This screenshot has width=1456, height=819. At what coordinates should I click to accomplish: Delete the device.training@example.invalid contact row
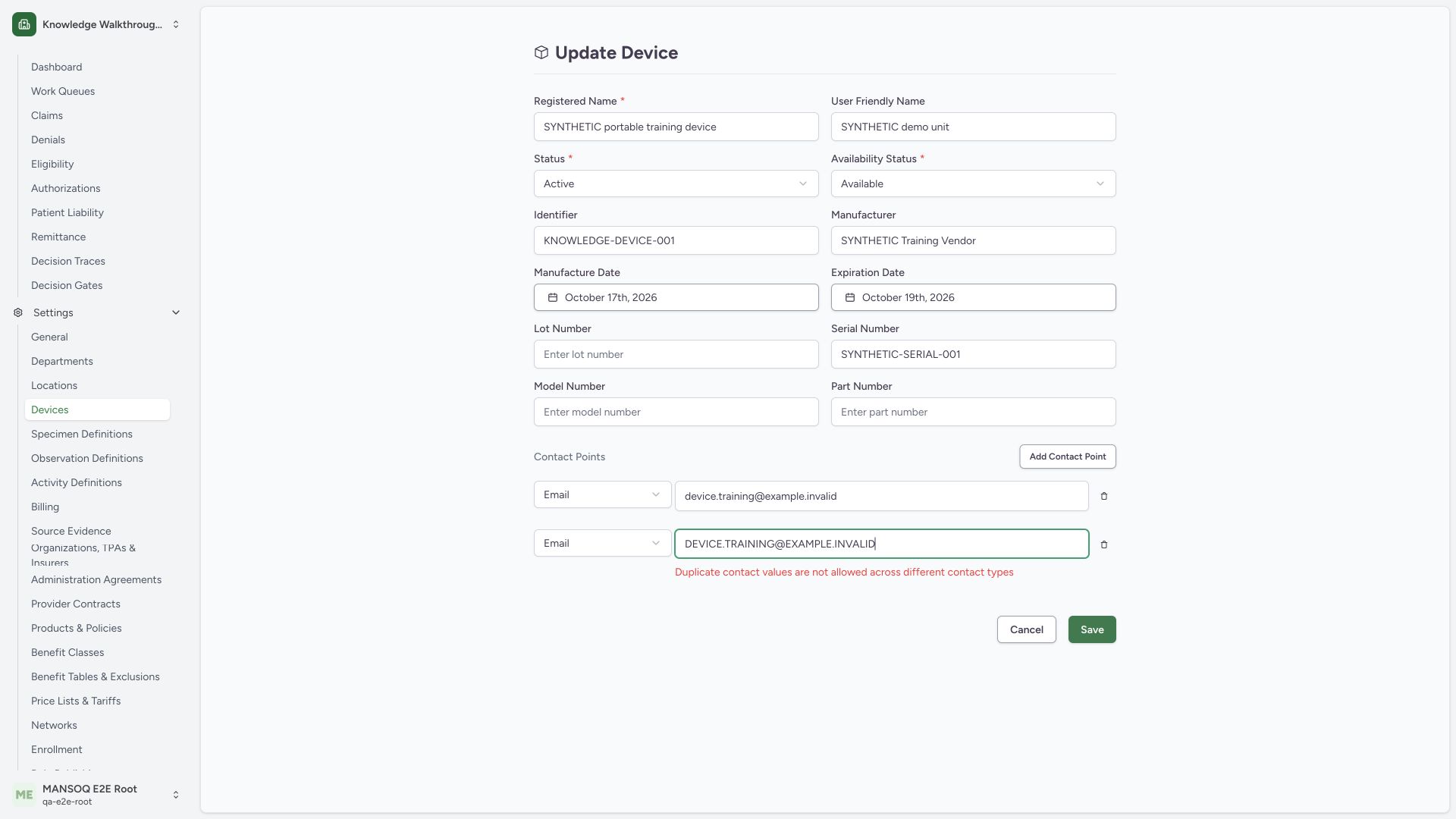(x=1104, y=496)
